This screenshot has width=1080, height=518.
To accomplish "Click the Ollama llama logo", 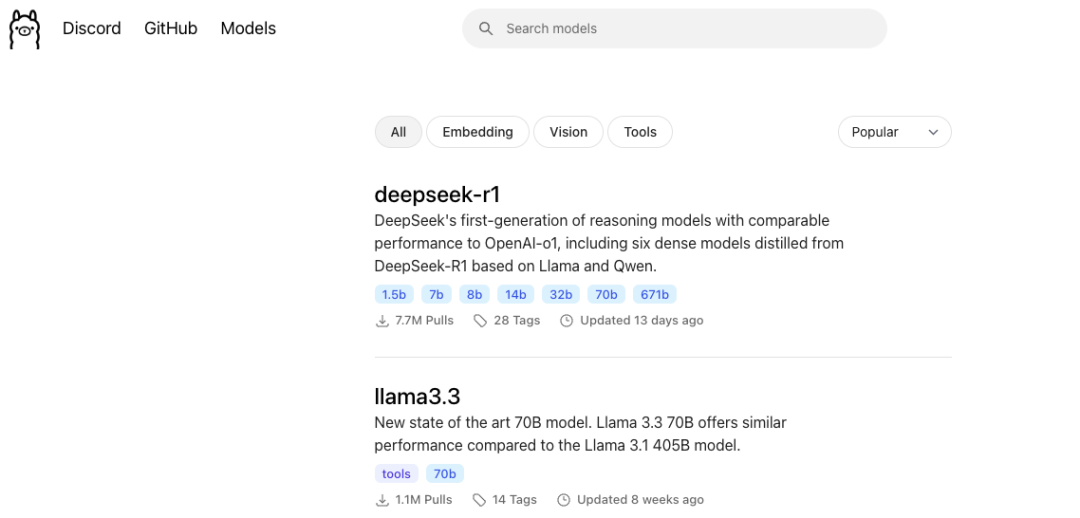I will 25,29.
